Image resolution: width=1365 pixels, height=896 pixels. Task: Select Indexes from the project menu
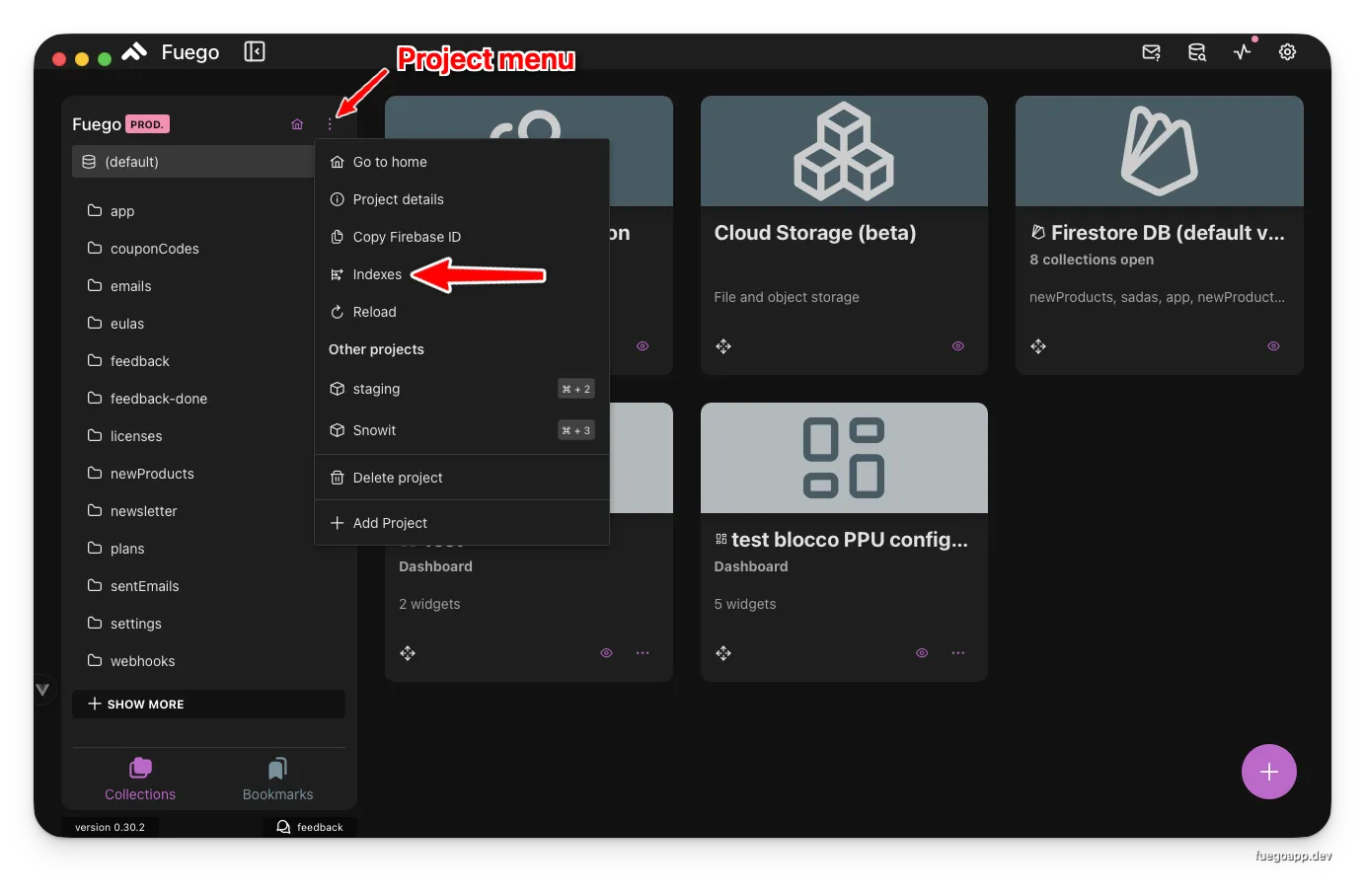point(377,274)
